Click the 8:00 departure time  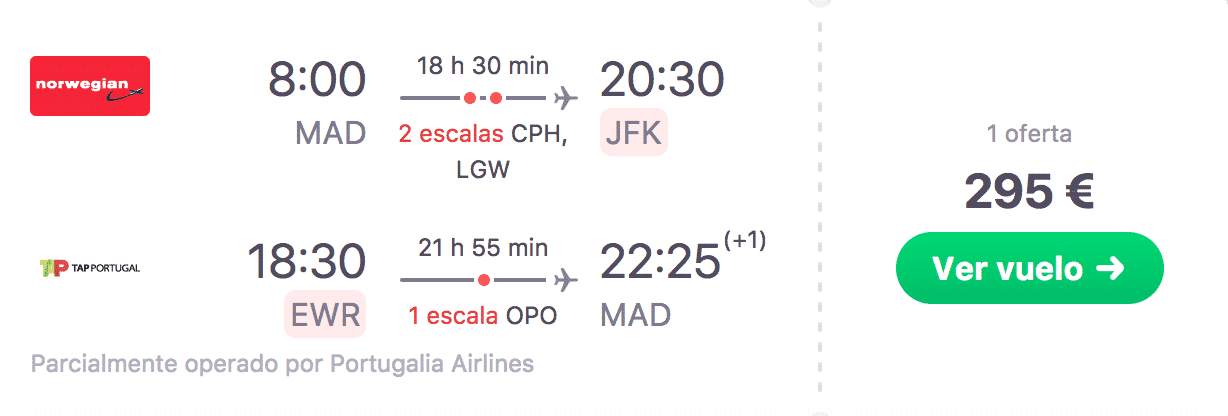click(x=317, y=80)
